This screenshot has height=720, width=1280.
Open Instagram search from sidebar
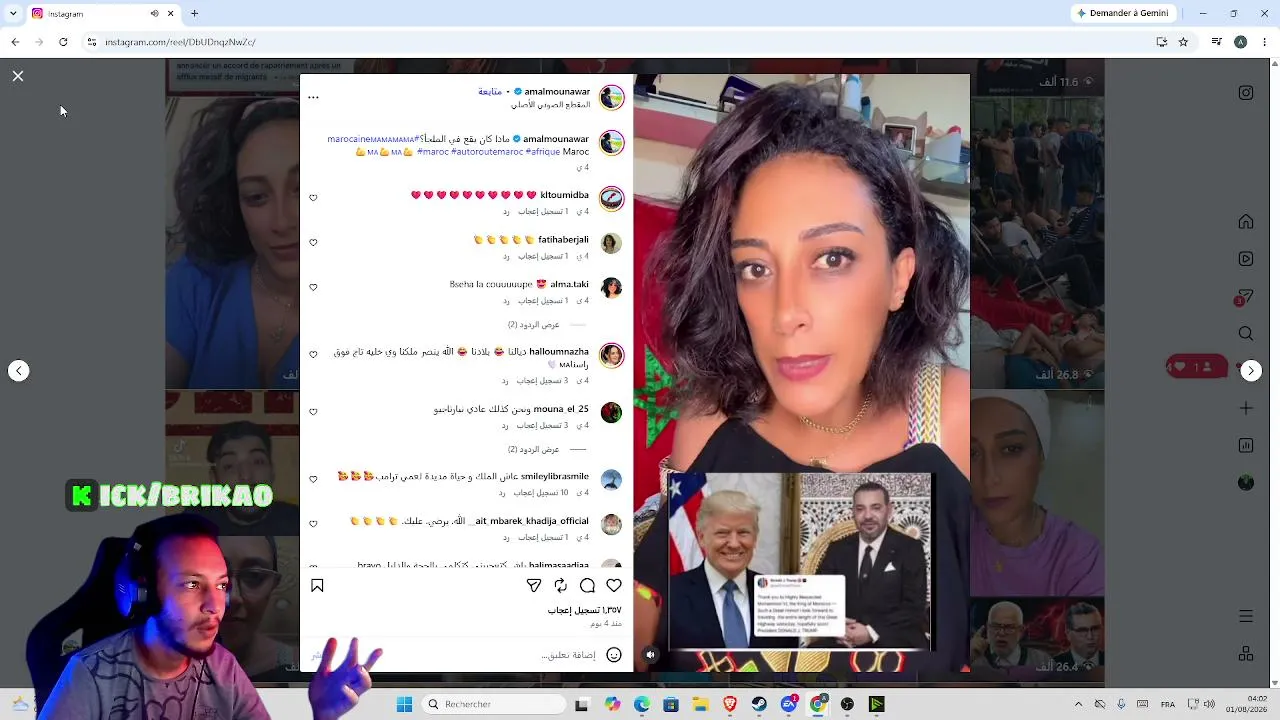pyautogui.click(x=1246, y=334)
